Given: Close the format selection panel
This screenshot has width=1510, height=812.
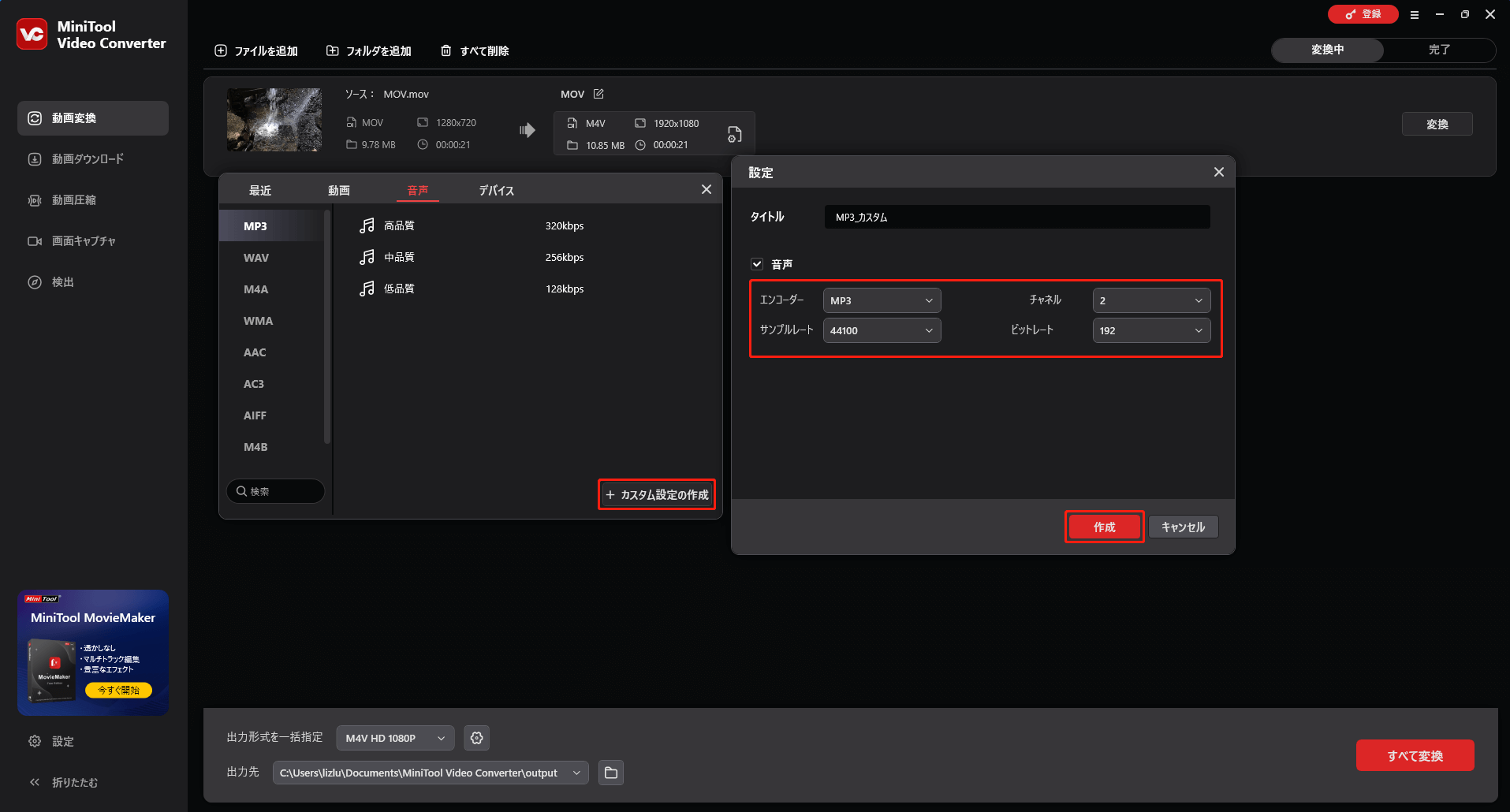Looking at the screenshot, I should coord(707,189).
